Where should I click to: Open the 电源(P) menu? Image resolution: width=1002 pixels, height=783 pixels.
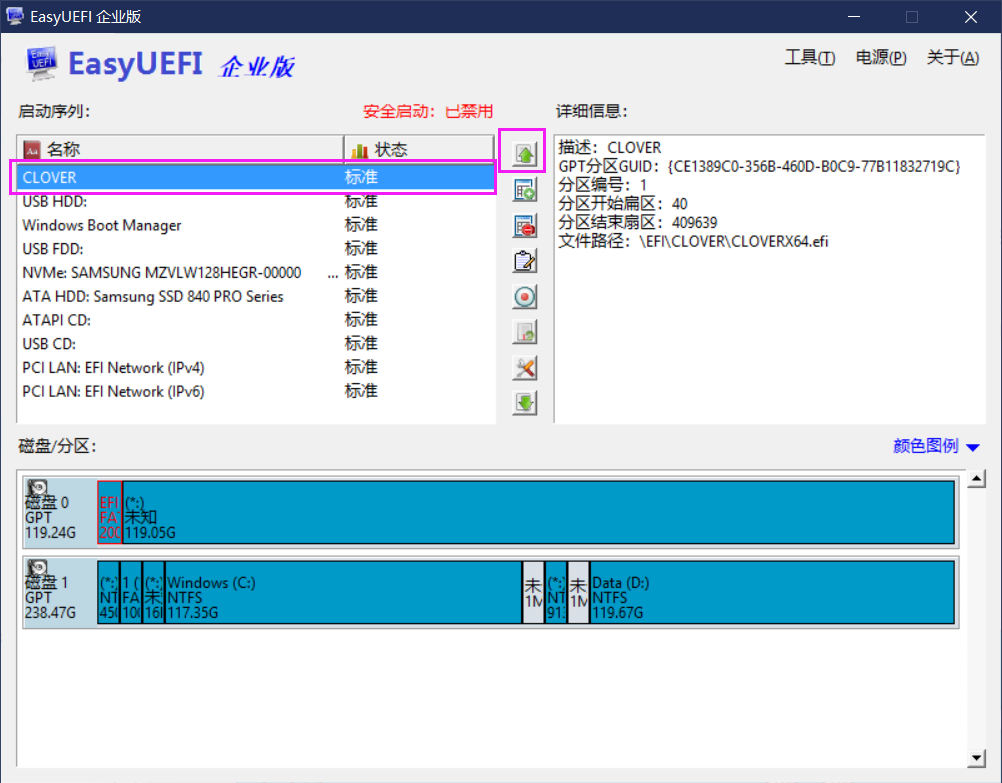pyautogui.click(x=881, y=58)
